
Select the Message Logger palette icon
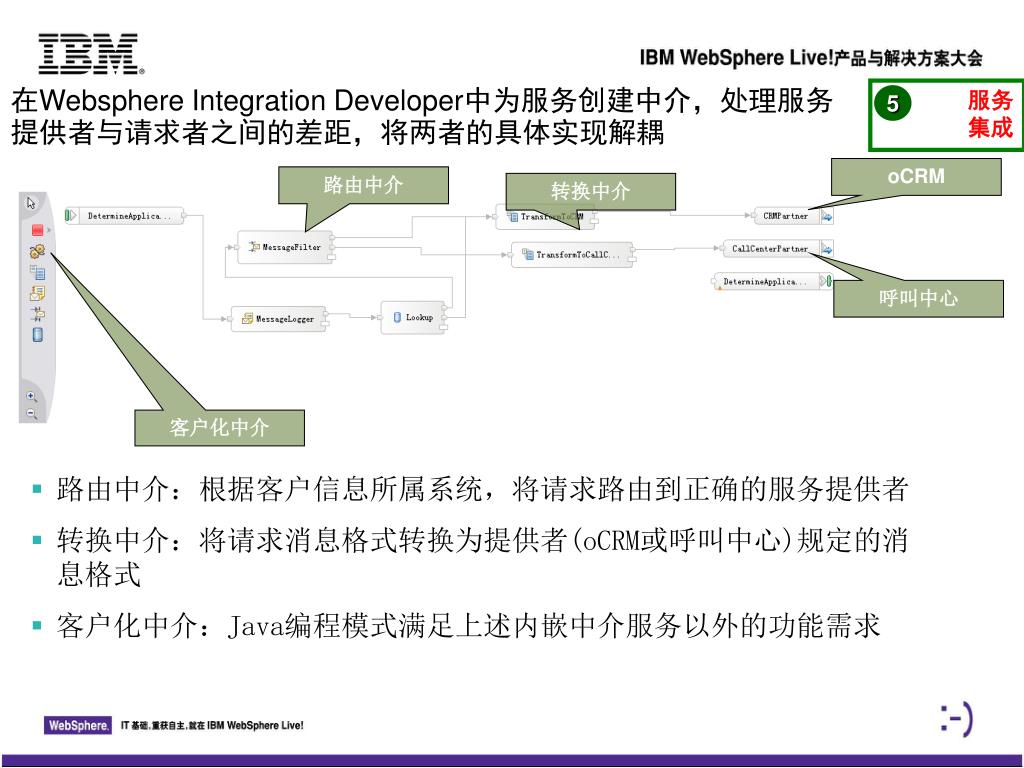37,293
